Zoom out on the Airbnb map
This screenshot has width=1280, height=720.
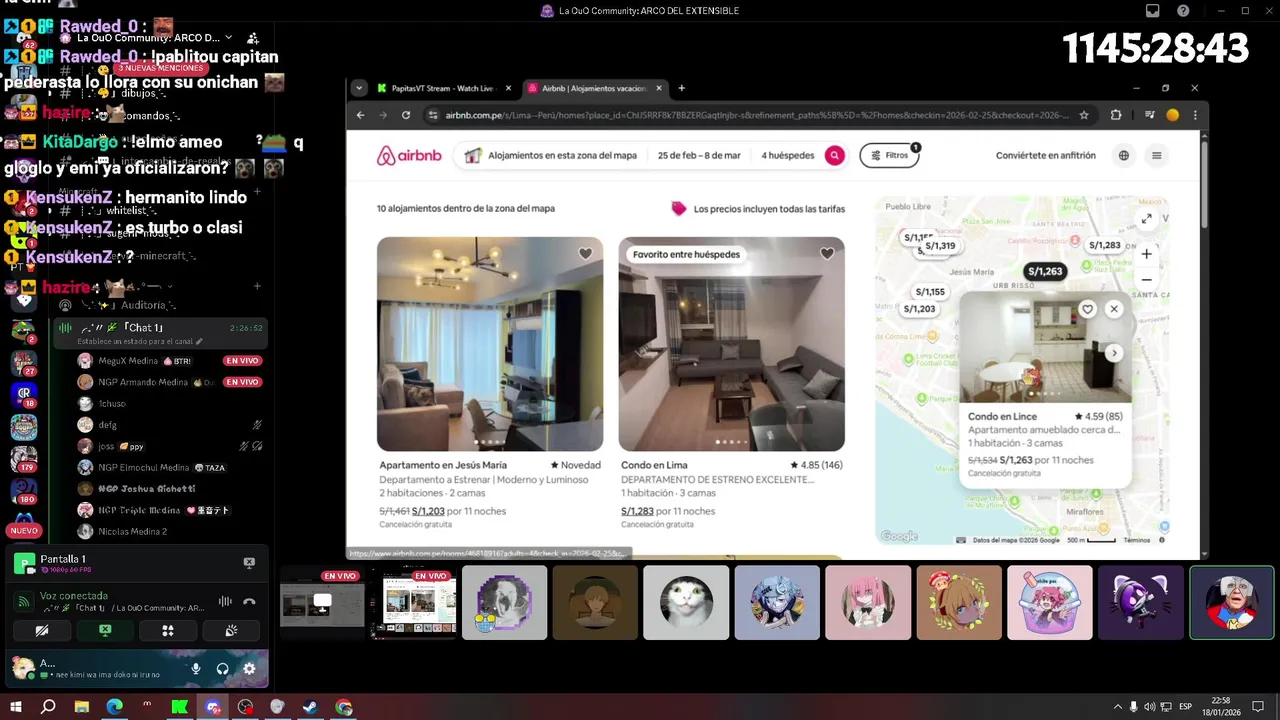1146,281
